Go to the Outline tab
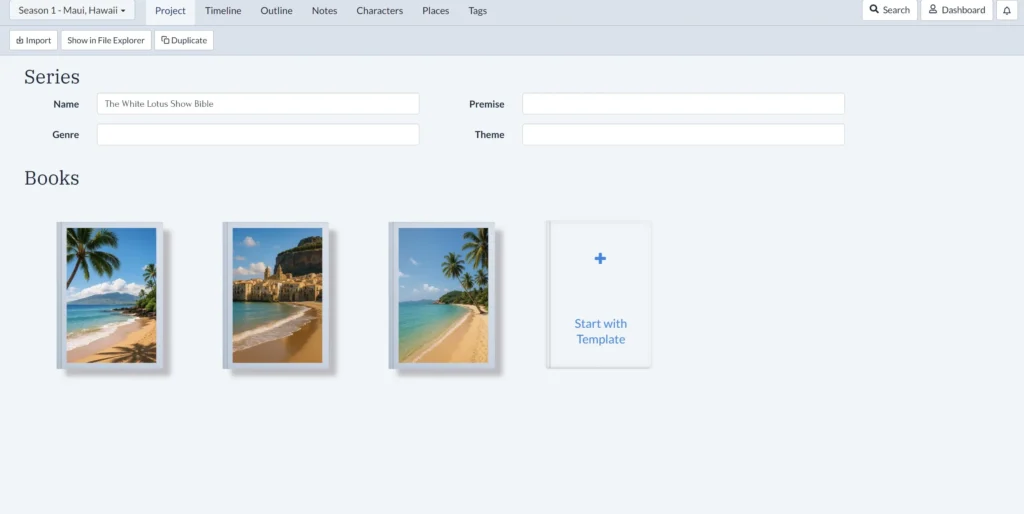The height and width of the screenshot is (514, 1024). click(276, 11)
